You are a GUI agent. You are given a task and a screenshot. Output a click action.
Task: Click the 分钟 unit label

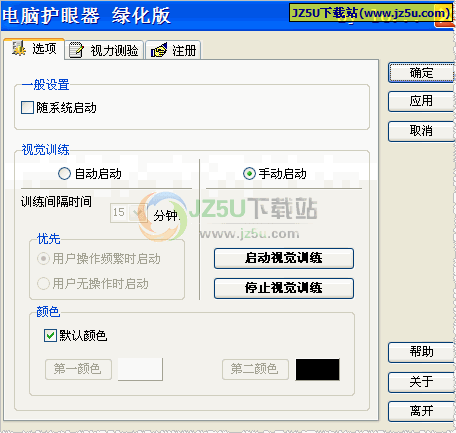click(x=166, y=216)
